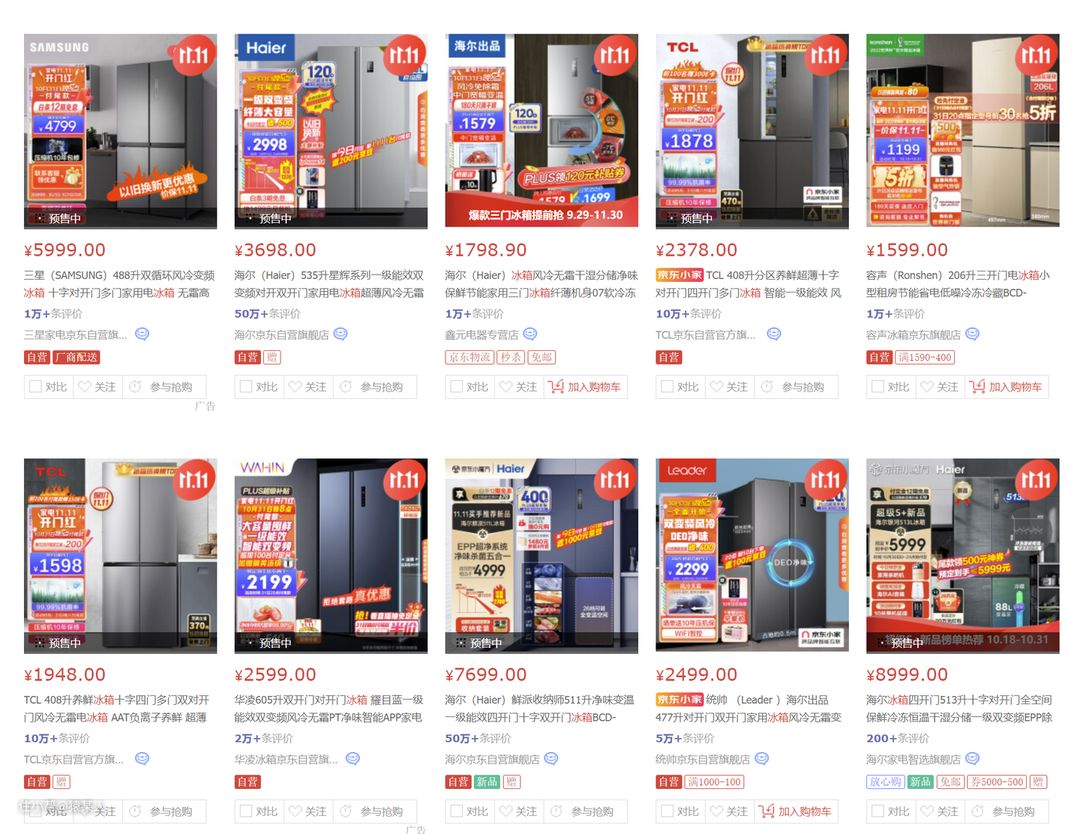Click chat icon beside 统帅京东自营旗舰店
The height and width of the screenshot is (834, 1080).
pos(761,758)
